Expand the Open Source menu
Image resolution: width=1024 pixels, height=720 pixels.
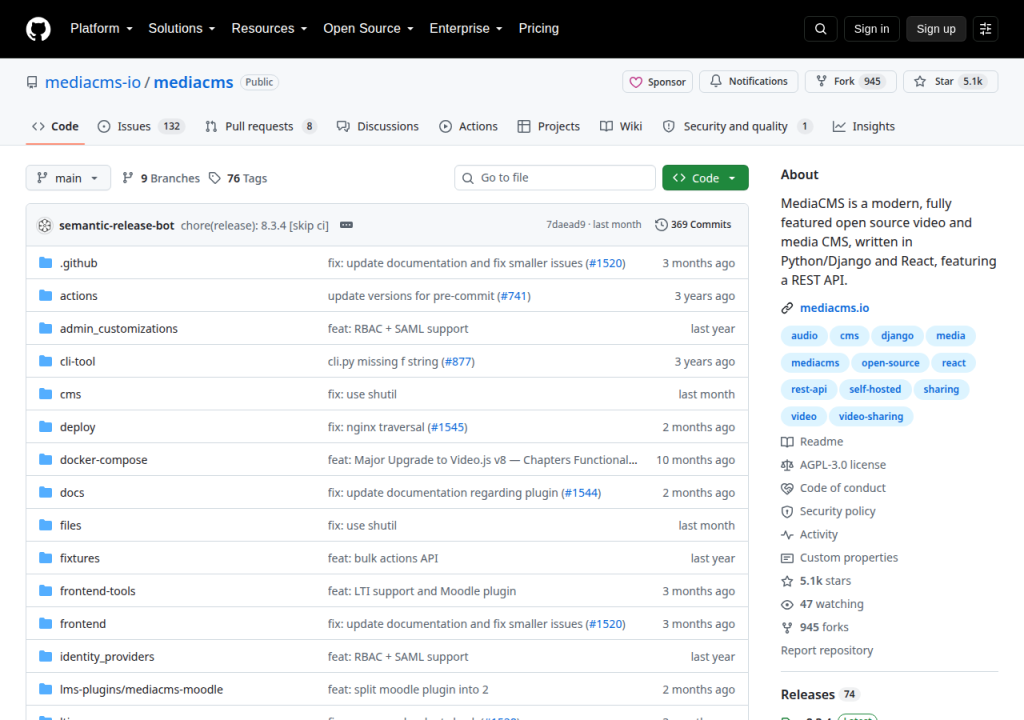tap(368, 29)
